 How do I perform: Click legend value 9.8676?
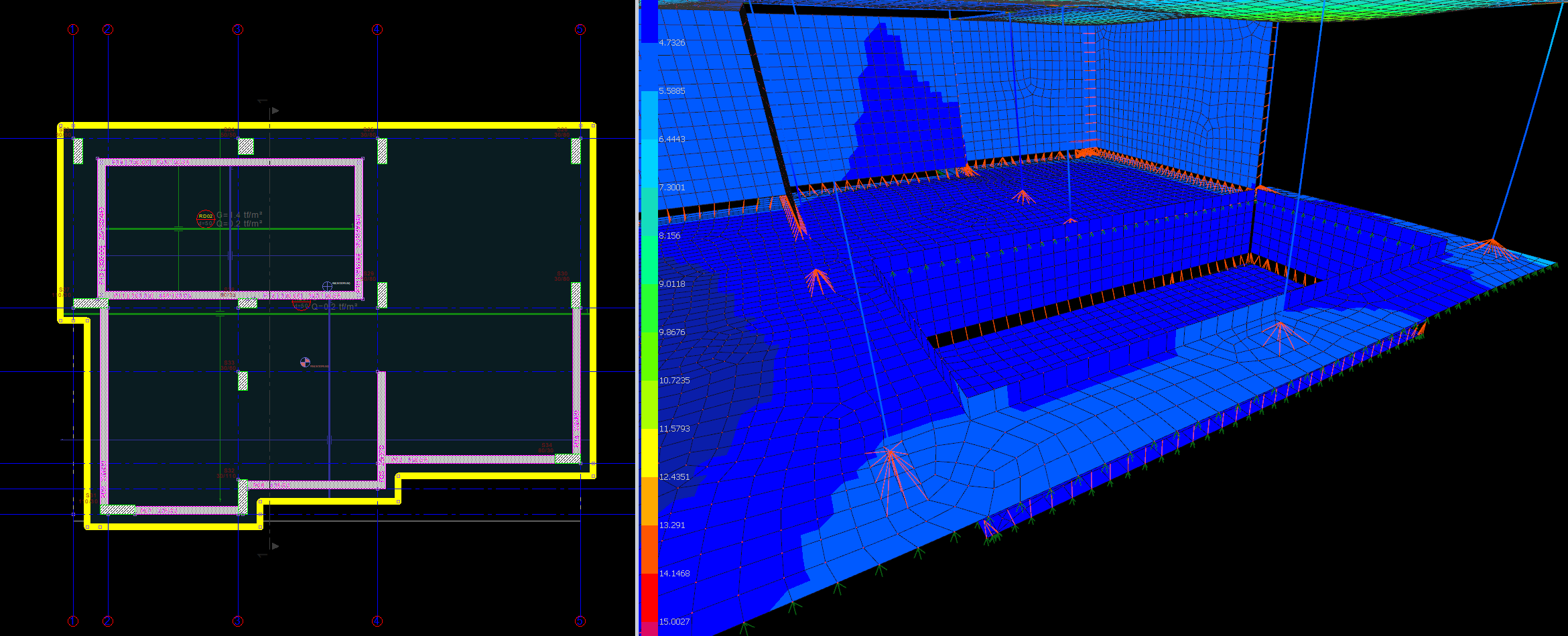(x=672, y=332)
